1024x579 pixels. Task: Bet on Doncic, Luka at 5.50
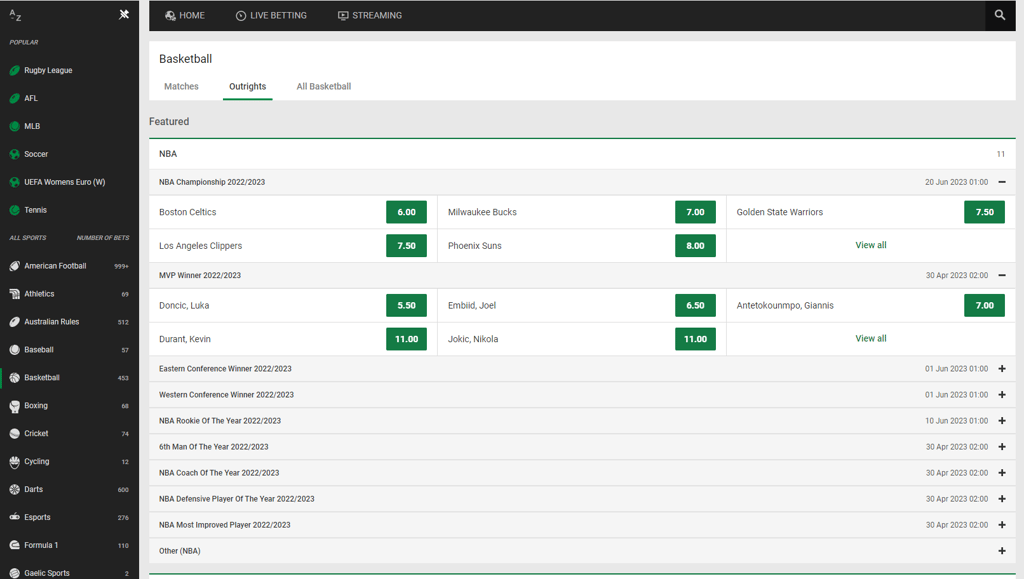tap(406, 305)
